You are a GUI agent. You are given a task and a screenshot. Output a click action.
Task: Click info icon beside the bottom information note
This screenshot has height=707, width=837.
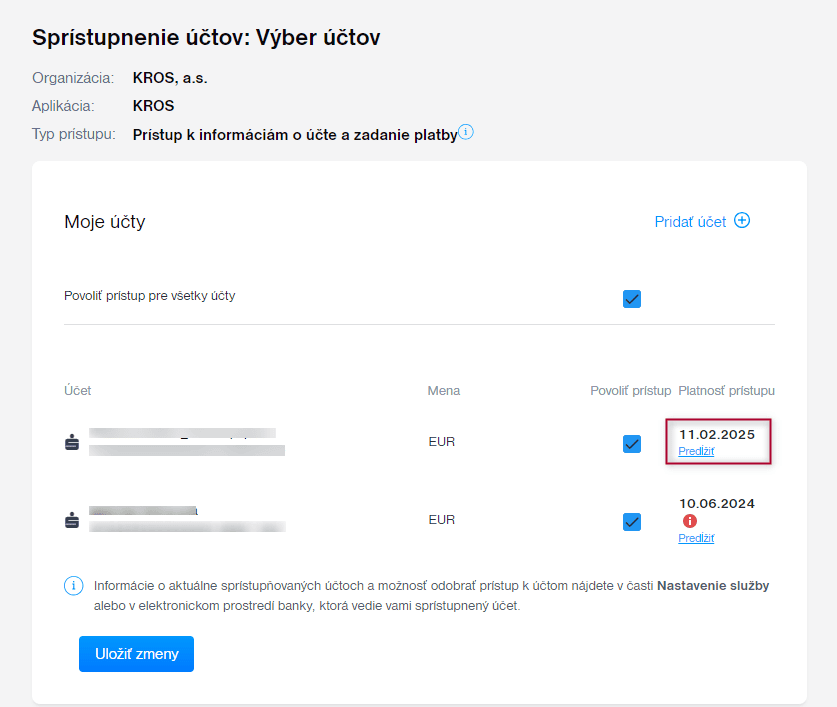[73, 586]
